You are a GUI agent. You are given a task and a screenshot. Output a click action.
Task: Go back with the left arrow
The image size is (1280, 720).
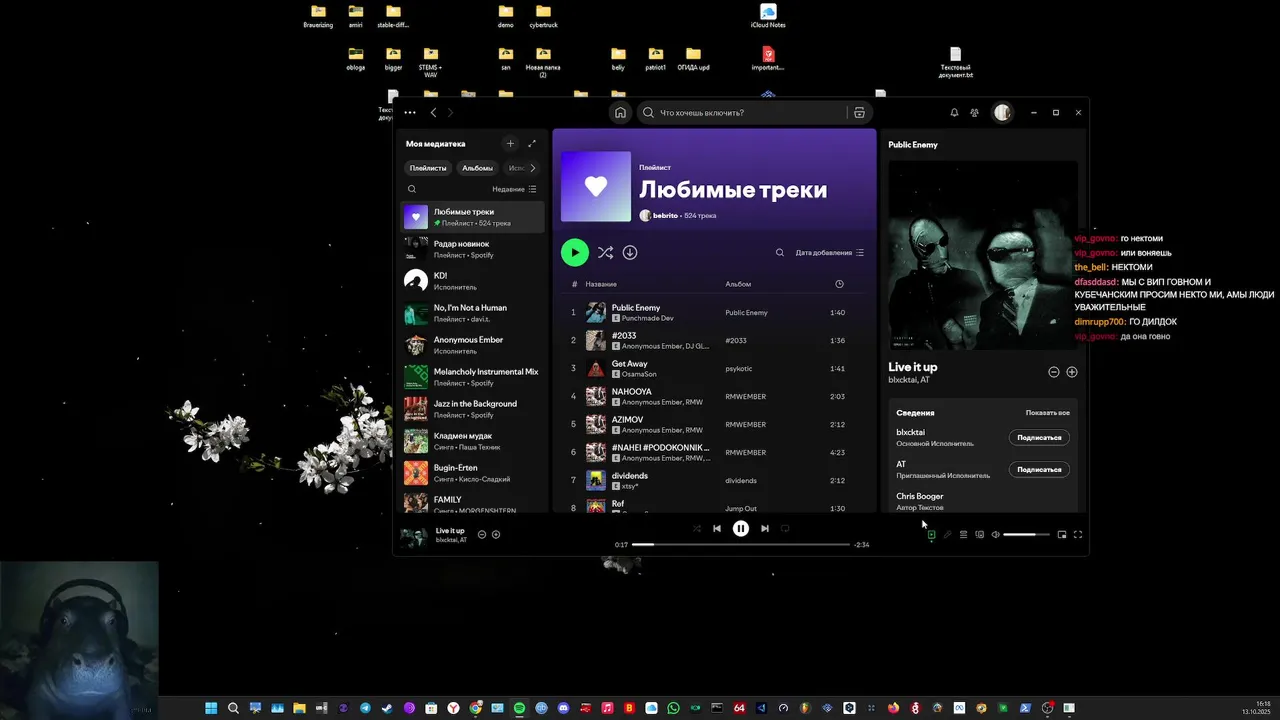coord(433,113)
